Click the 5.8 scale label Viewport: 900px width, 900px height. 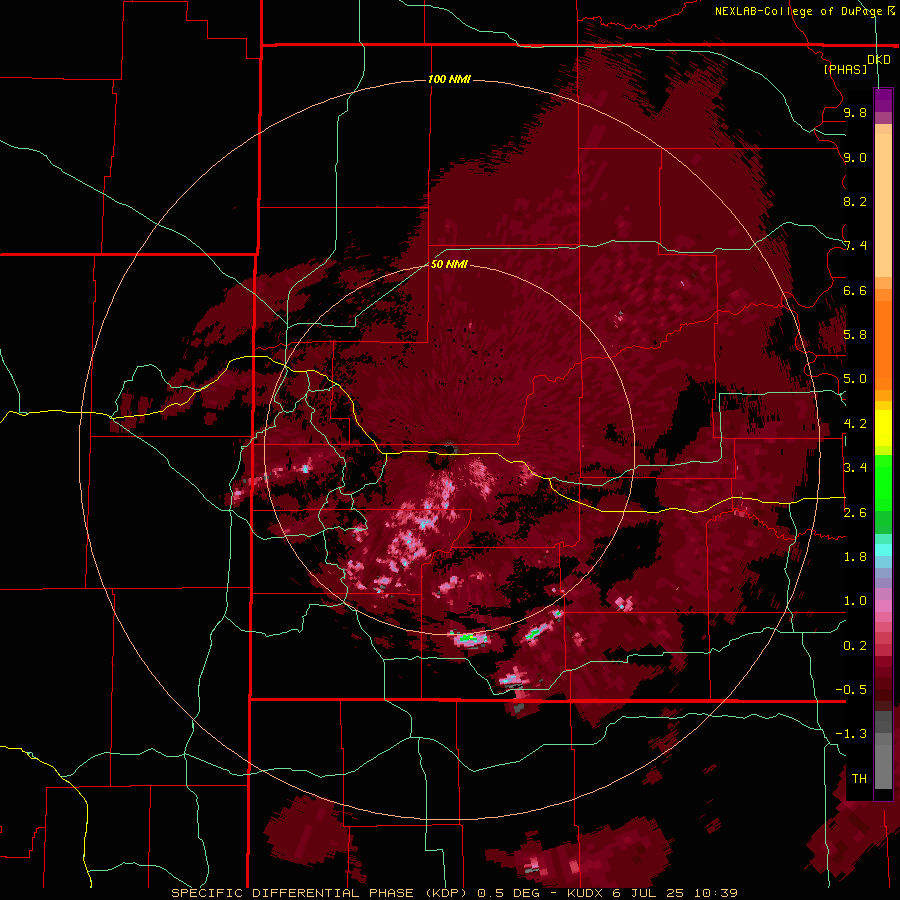(855, 335)
